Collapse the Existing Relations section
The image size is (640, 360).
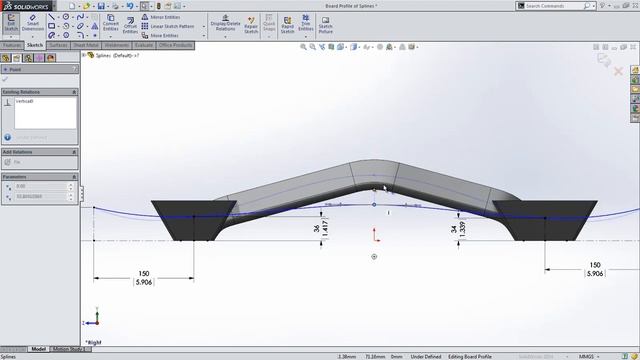tap(74, 92)
